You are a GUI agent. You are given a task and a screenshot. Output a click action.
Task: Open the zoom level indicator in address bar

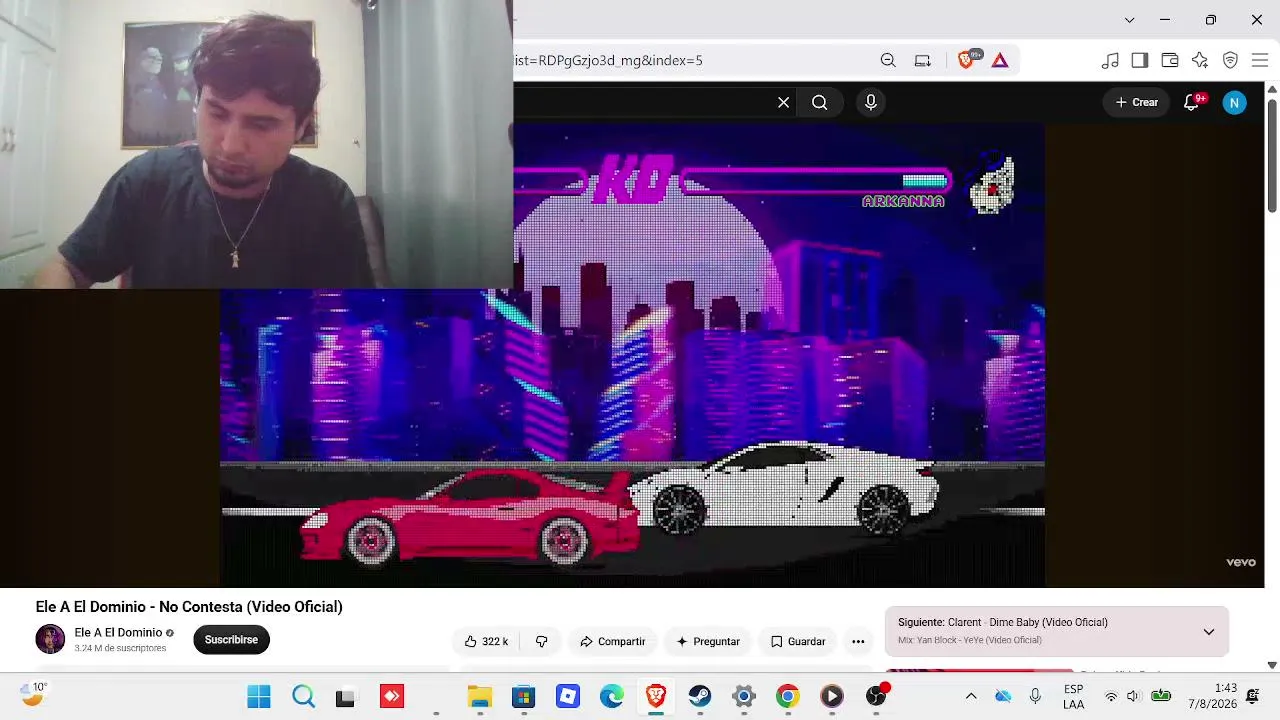click(x=888, y=60)
